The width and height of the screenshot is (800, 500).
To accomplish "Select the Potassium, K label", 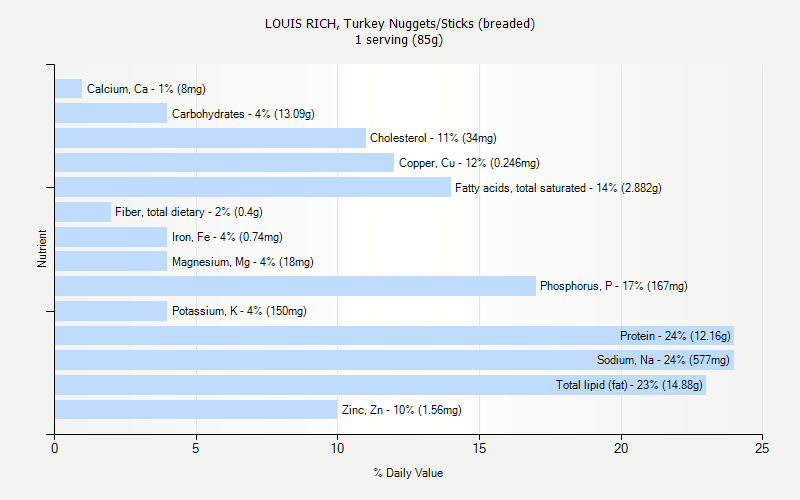I will click(239, 311).
